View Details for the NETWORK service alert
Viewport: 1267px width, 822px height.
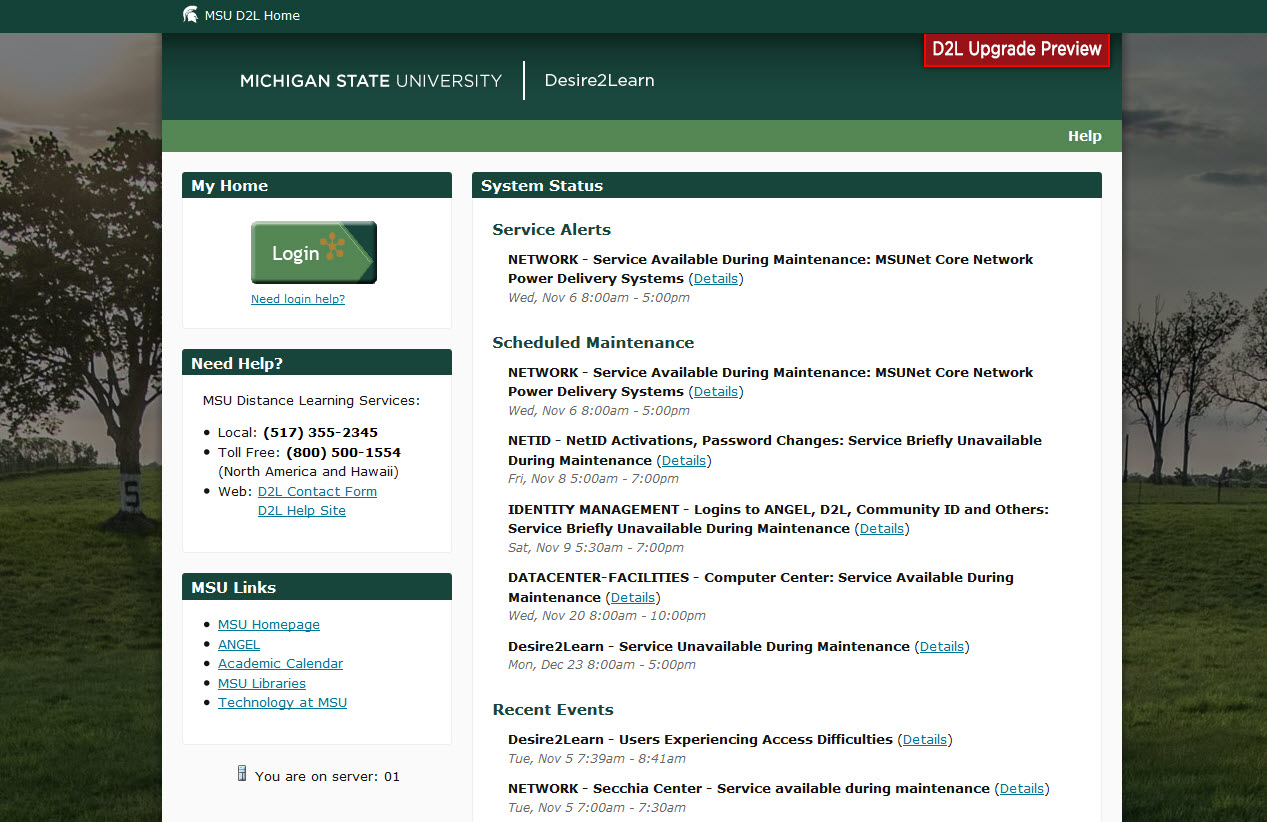click(x=716, y=278)
